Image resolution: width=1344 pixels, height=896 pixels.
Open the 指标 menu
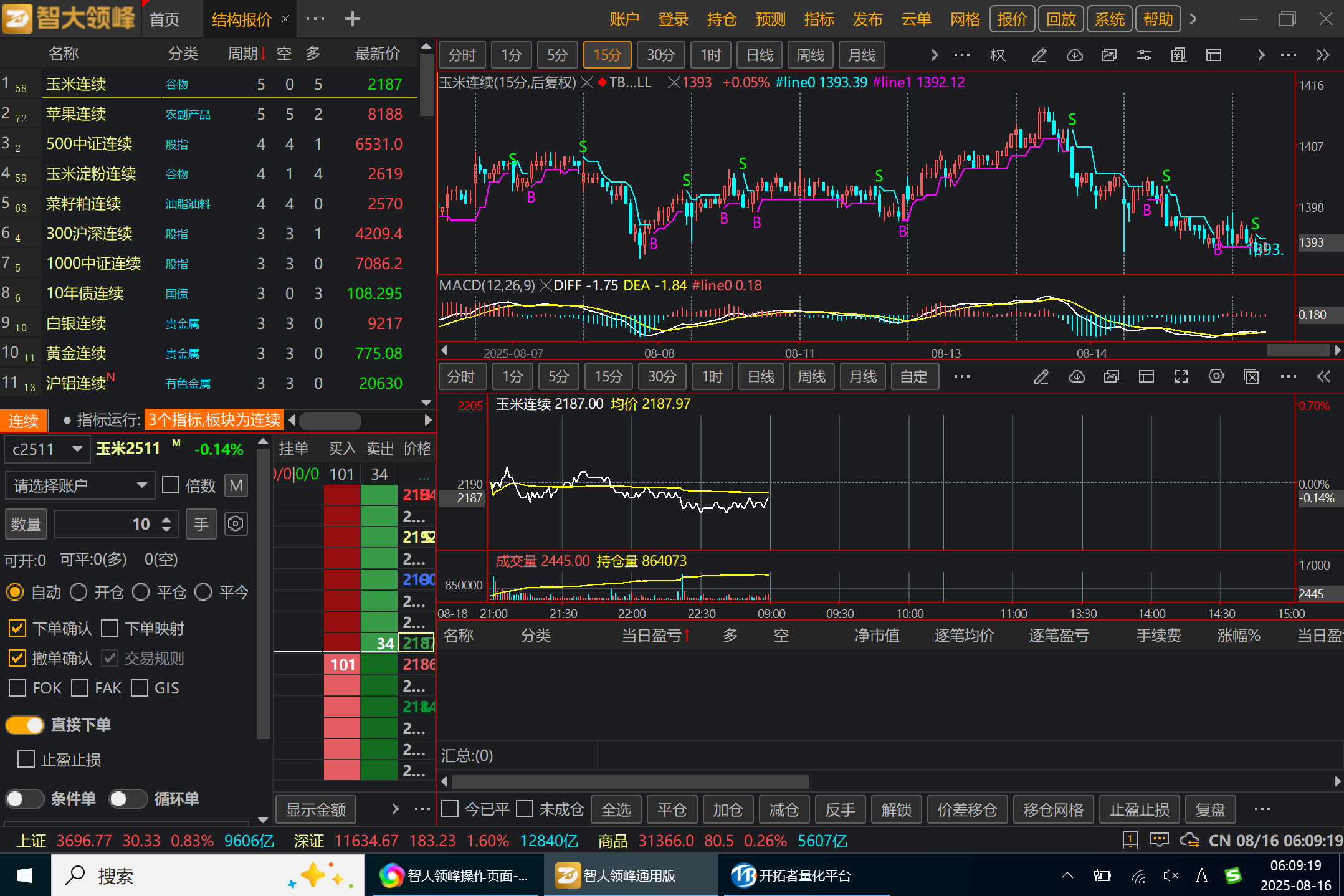pyautogui.click(x=819, y=19)
